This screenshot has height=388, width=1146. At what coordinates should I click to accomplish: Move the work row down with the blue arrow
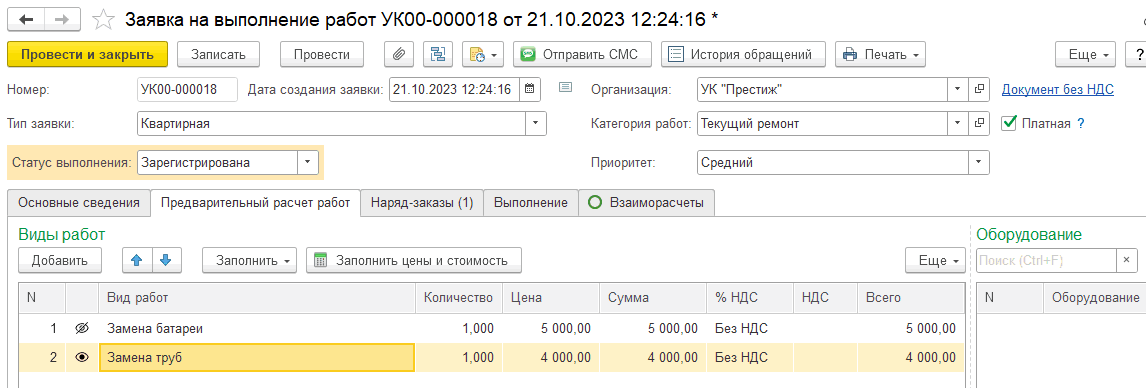166,260
